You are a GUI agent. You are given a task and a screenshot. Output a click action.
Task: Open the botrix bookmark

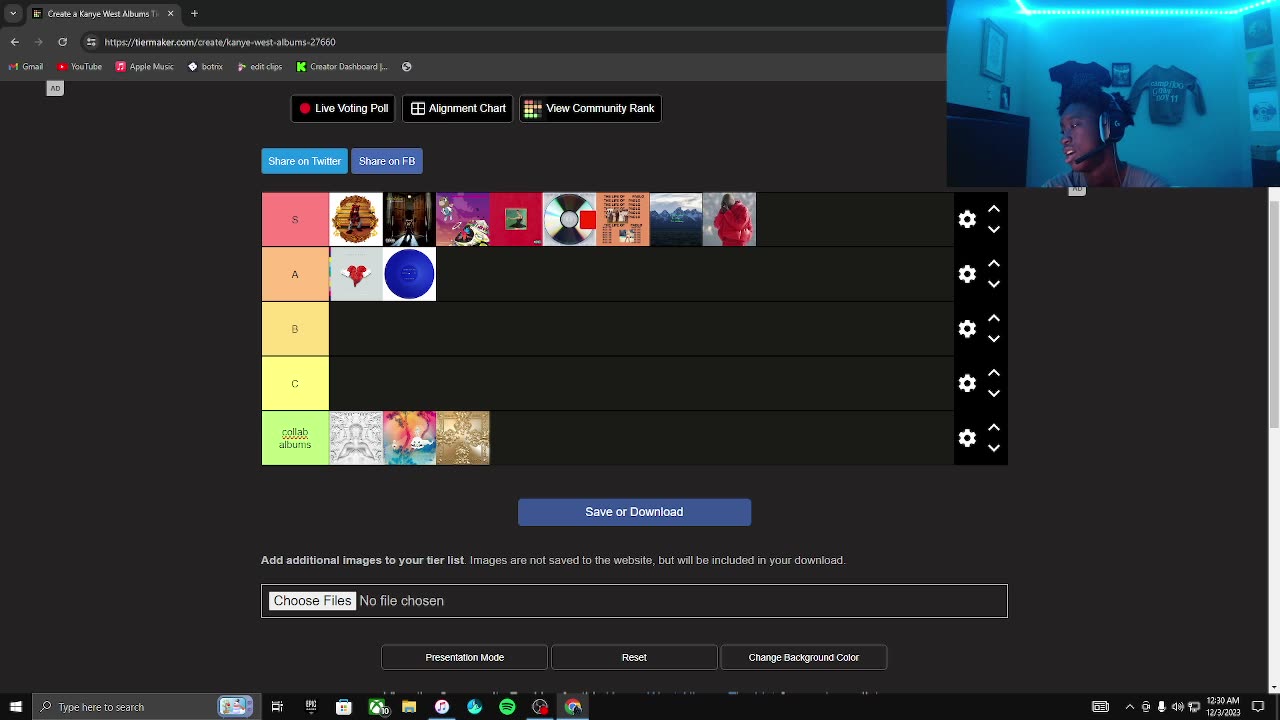206,67
